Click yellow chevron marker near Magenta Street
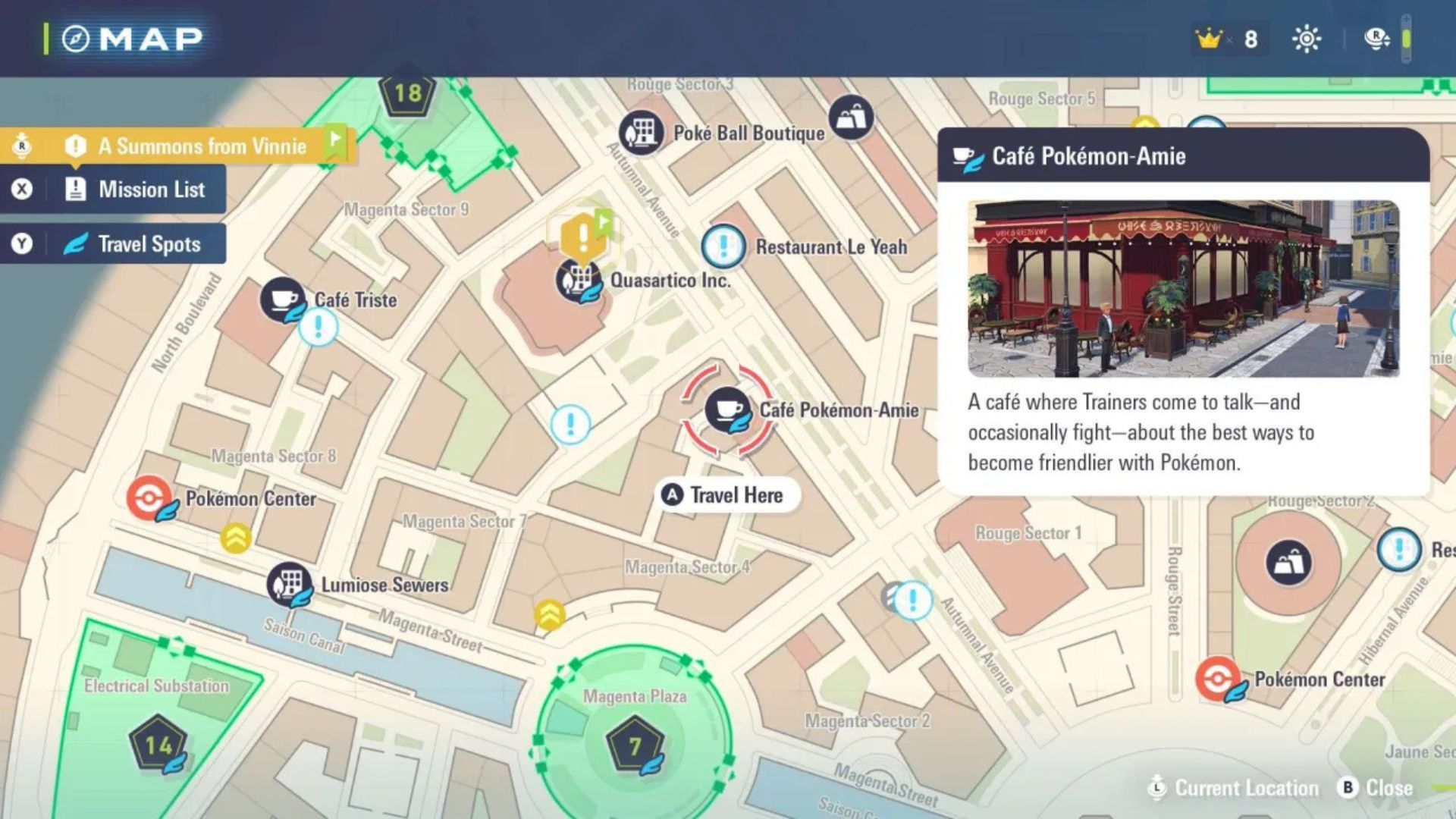This screenshot has height=819, width=1456. [x=550, y=614]
